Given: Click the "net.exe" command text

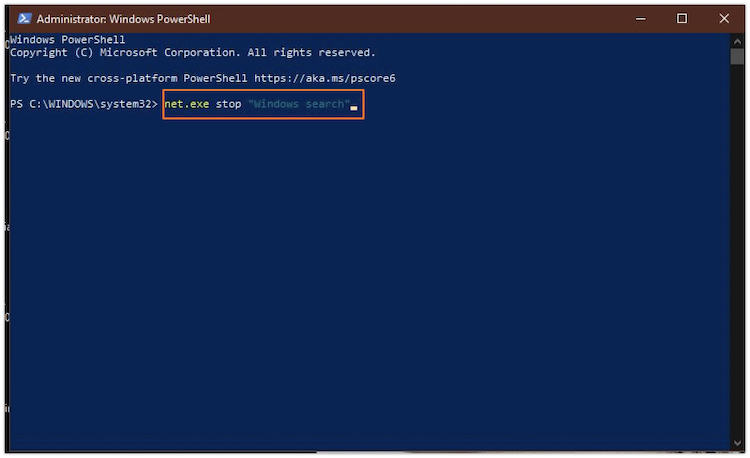Looking at the screenshot, I should tap(187, 104).
